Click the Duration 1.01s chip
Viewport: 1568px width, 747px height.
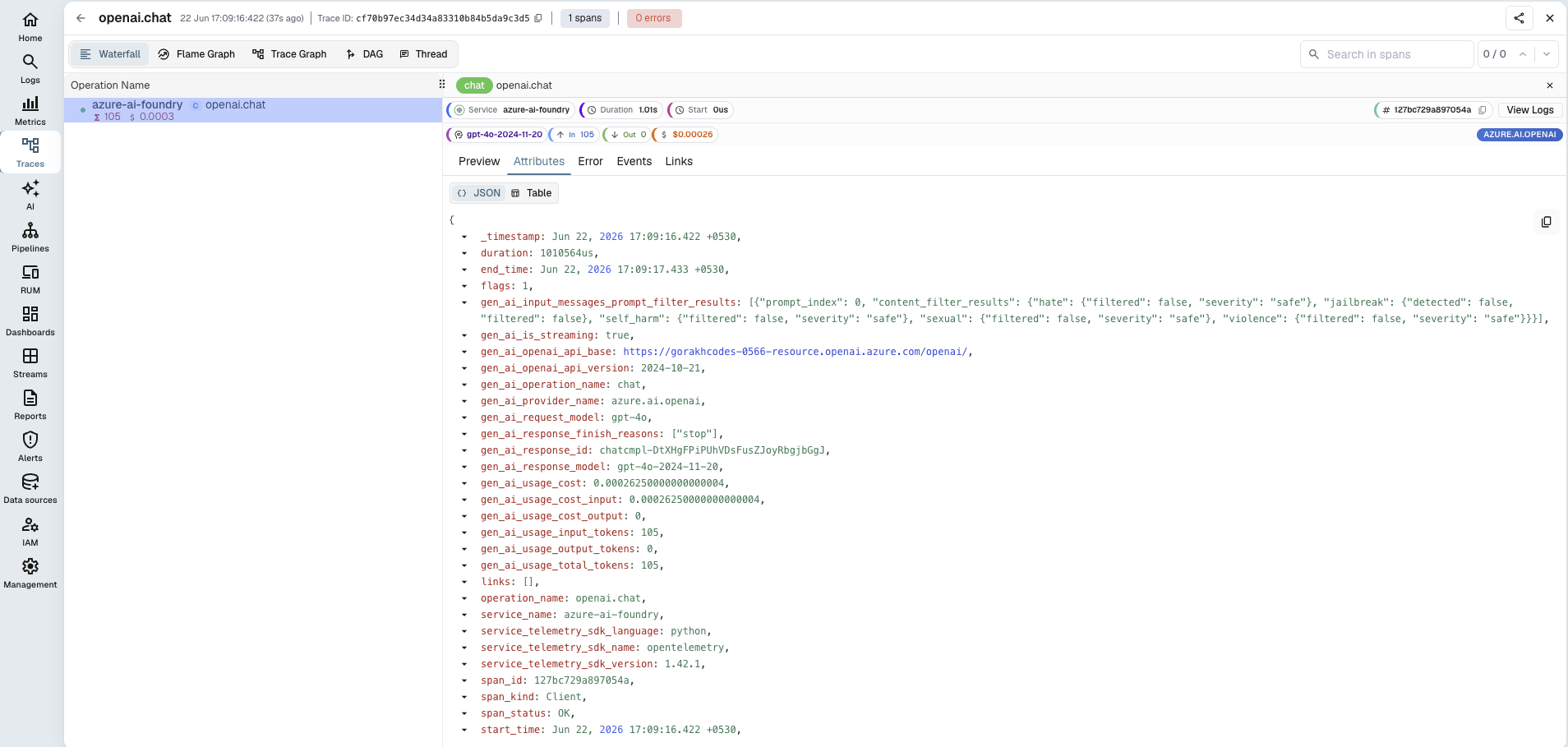(x=621, y=110)
